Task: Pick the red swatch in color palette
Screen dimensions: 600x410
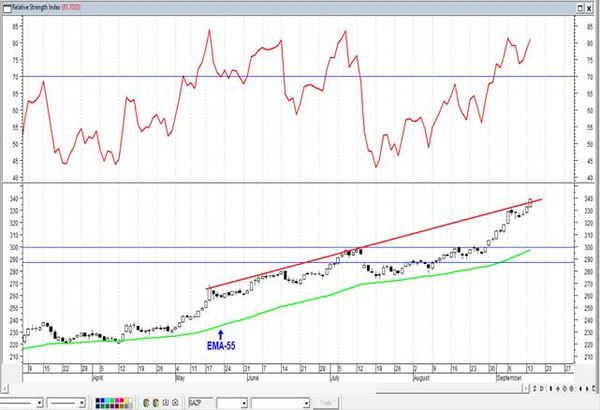Action: pos(122,400)
